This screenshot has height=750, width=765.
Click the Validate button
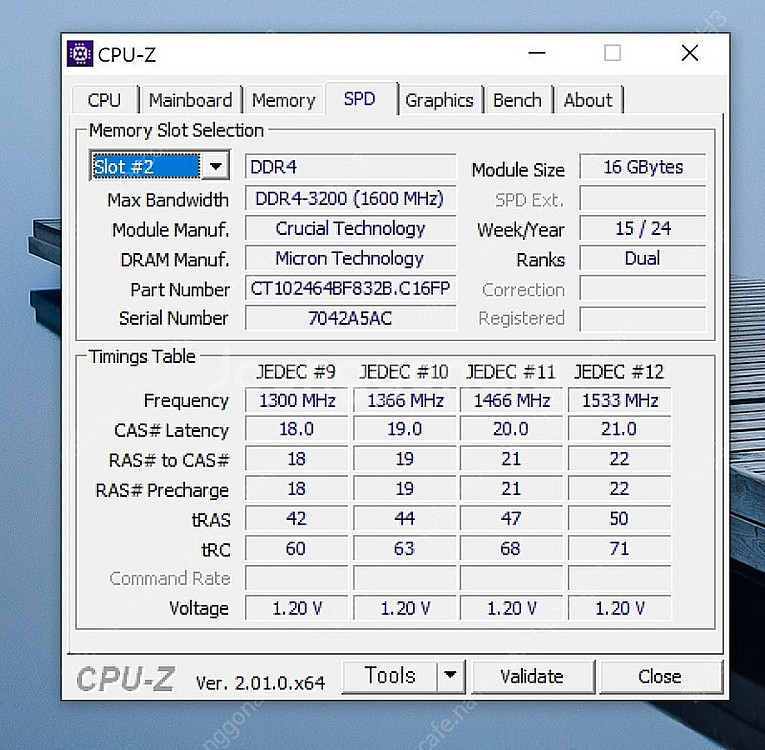532,677
